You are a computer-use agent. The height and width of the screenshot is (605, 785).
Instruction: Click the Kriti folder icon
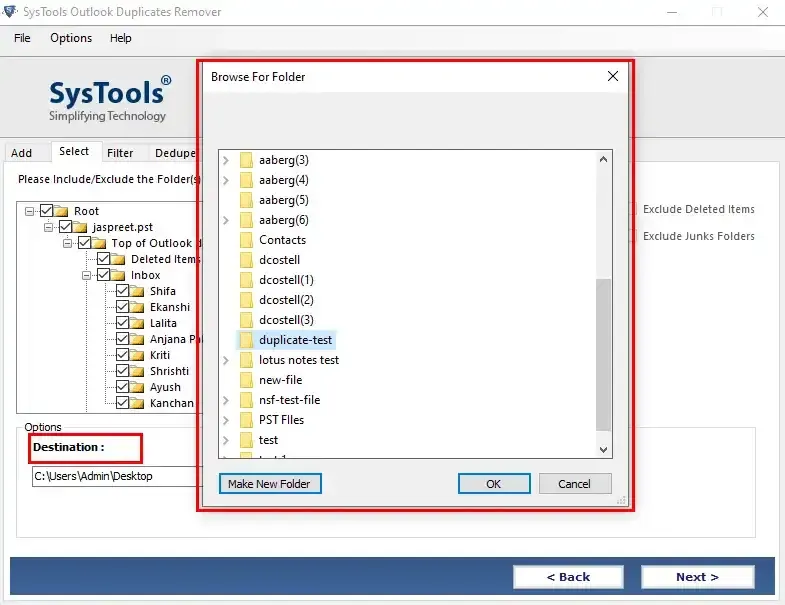pyautogui.click(x=137, y=356)
